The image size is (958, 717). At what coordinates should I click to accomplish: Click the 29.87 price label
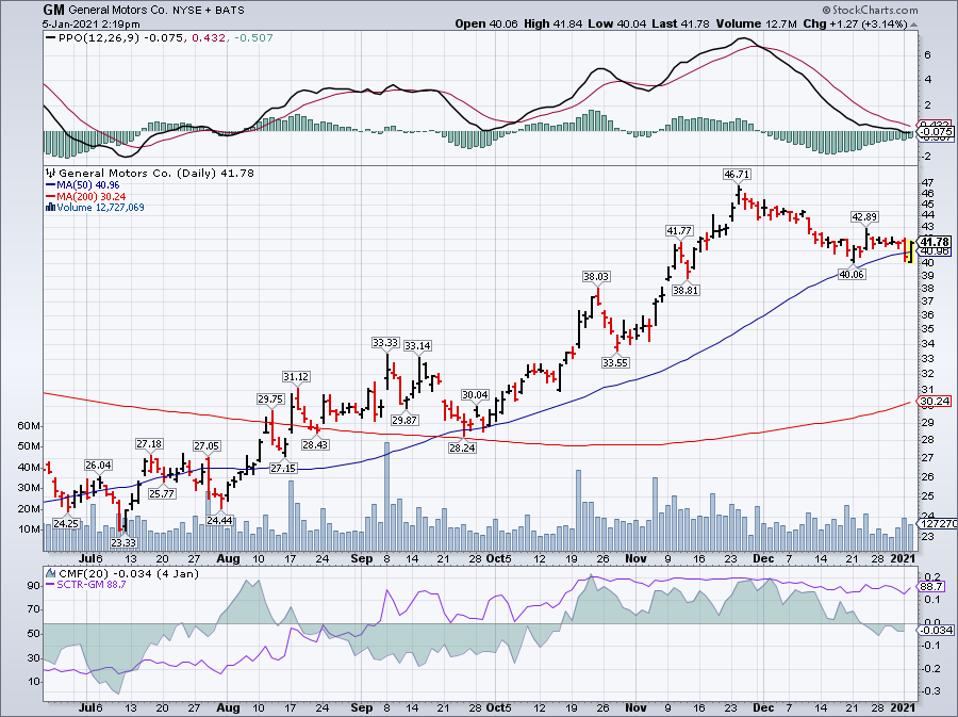click(x=404, y=420)
